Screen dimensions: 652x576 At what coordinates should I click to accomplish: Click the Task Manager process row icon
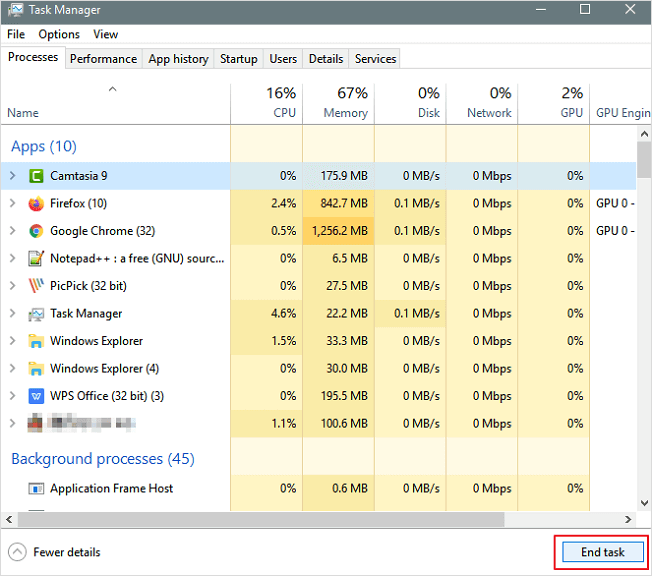tap(36, 313)
